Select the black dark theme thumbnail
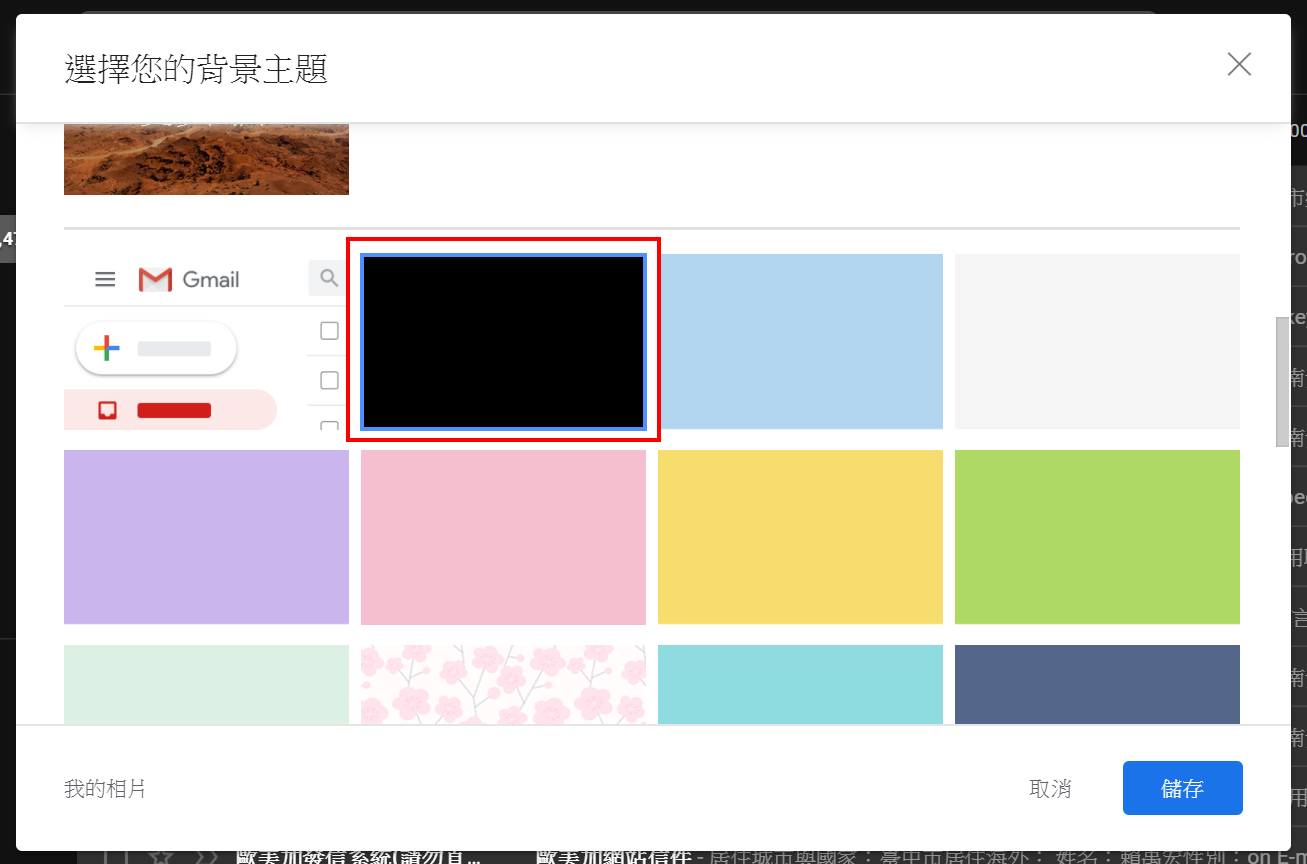The height and width of the screenshot is (864, 1307). [503, 341]
